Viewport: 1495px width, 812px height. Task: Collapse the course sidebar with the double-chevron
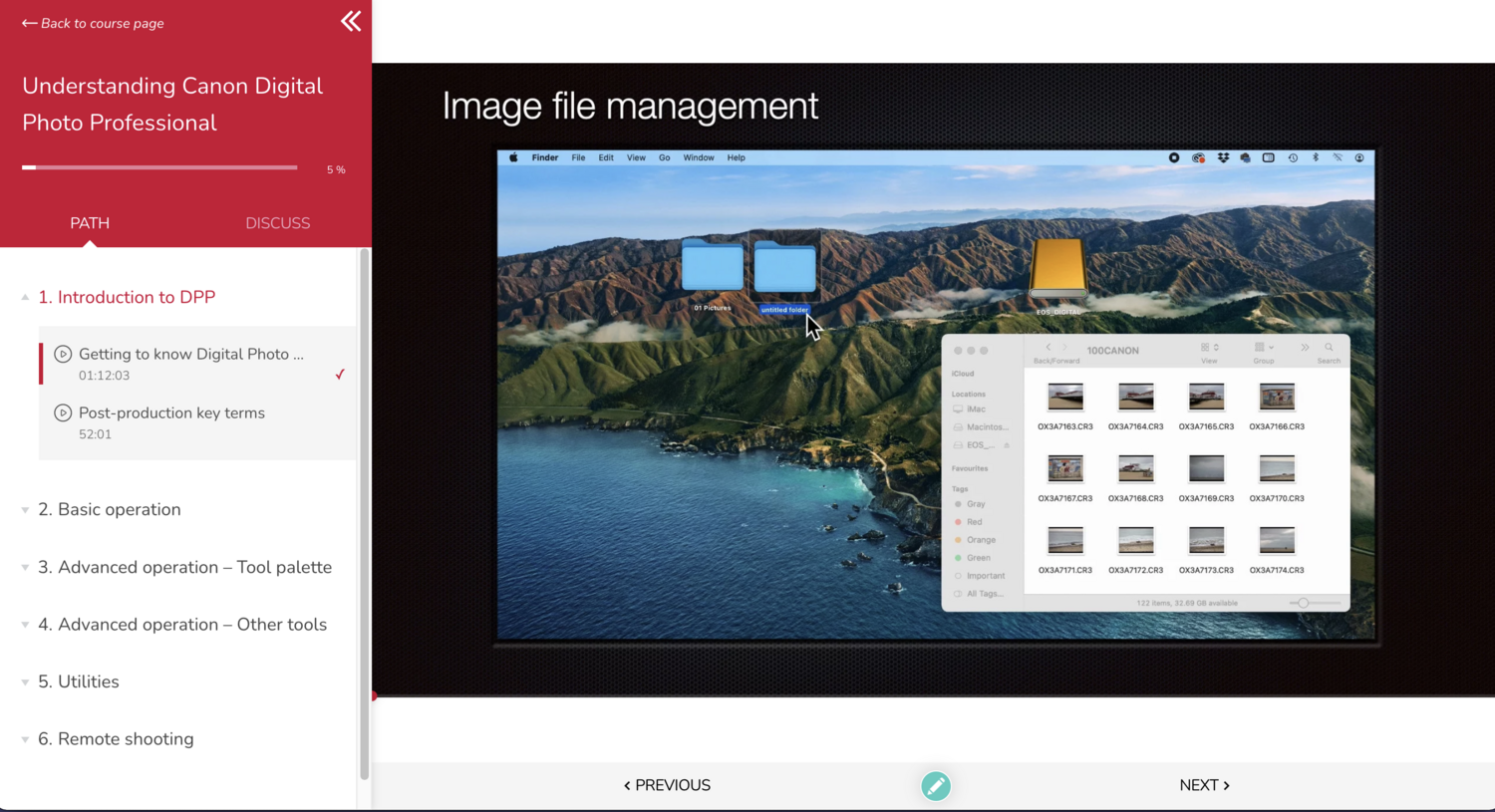[x=350, y=21]
